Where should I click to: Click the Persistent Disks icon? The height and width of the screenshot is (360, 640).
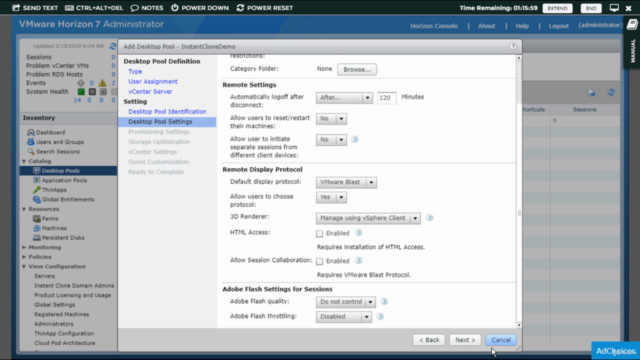click(x=37, y=238)
